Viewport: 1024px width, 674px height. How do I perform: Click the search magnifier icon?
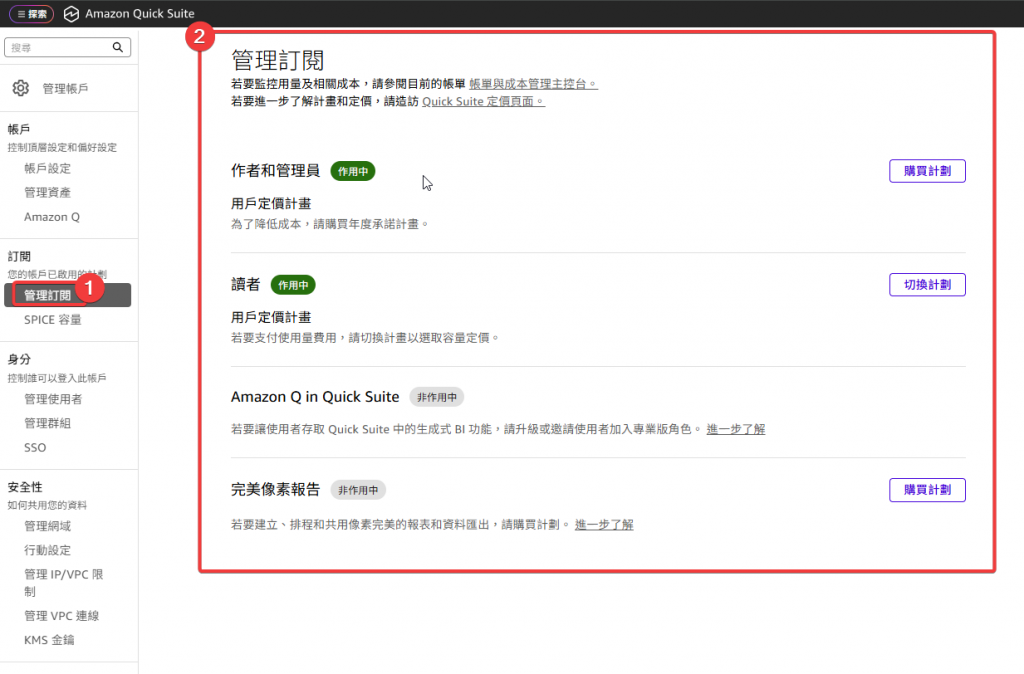tap(118, 47)
